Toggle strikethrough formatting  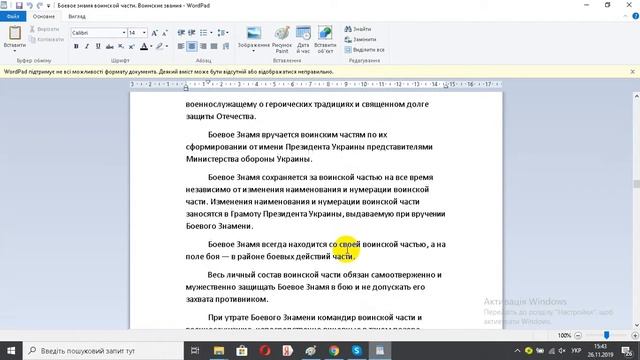point(109,47)
